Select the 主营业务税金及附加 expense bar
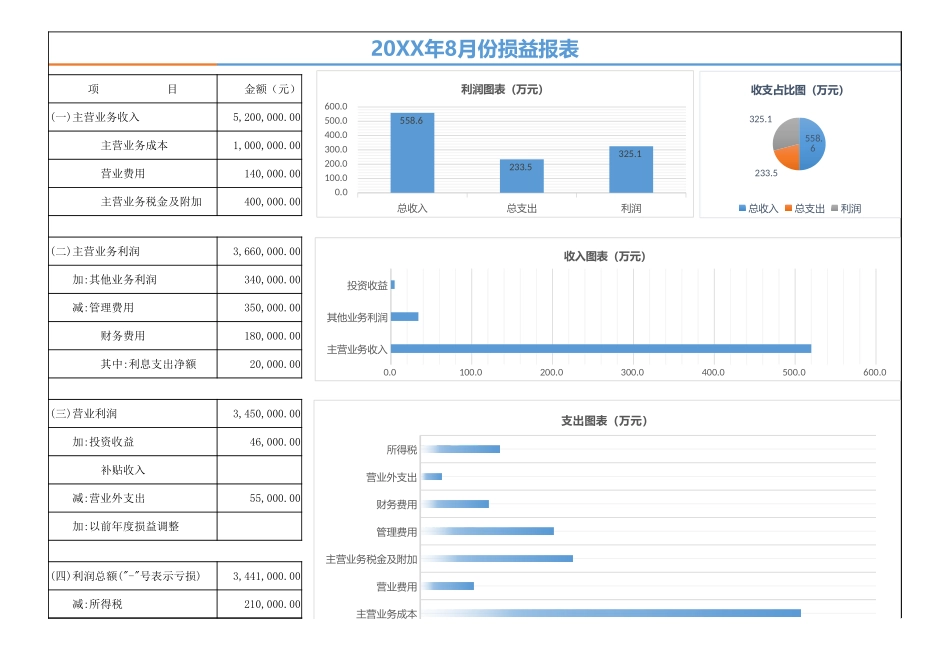 [497, 559]
